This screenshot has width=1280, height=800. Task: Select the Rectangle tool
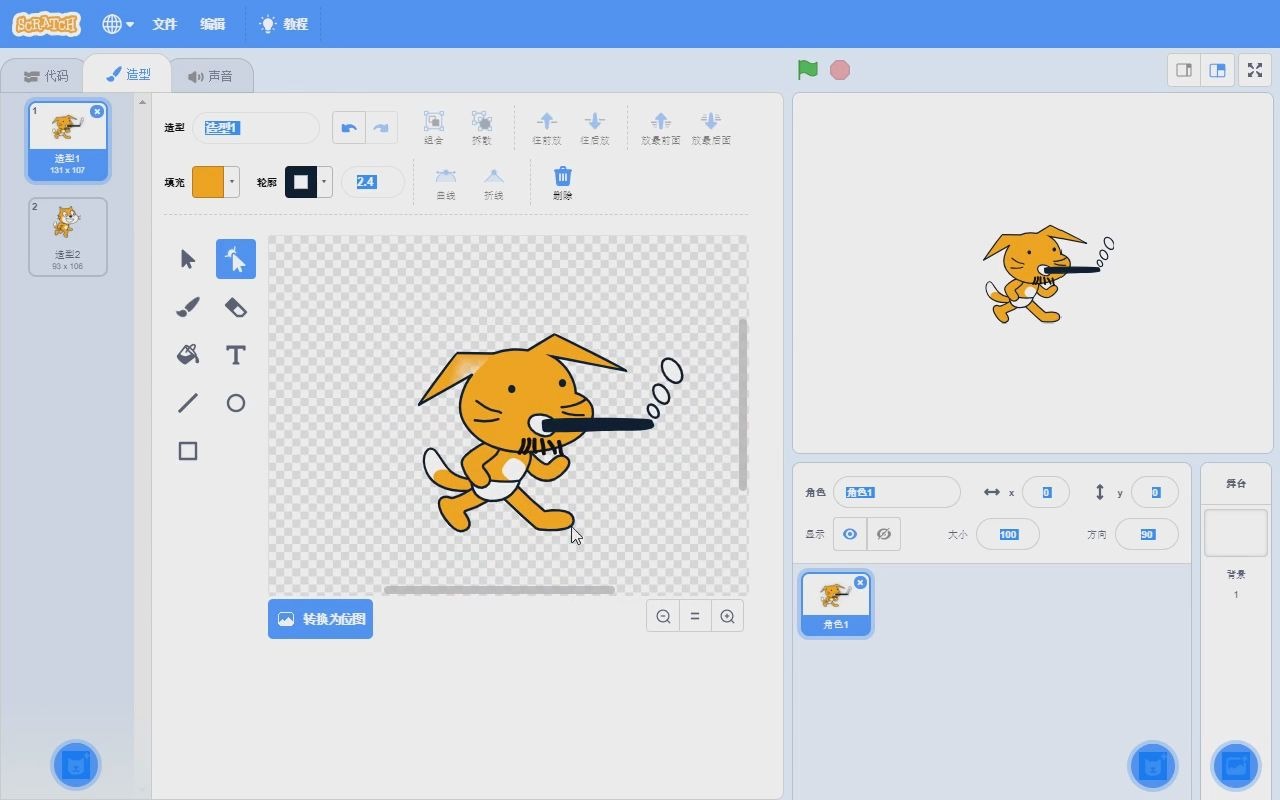pos(188,451)
